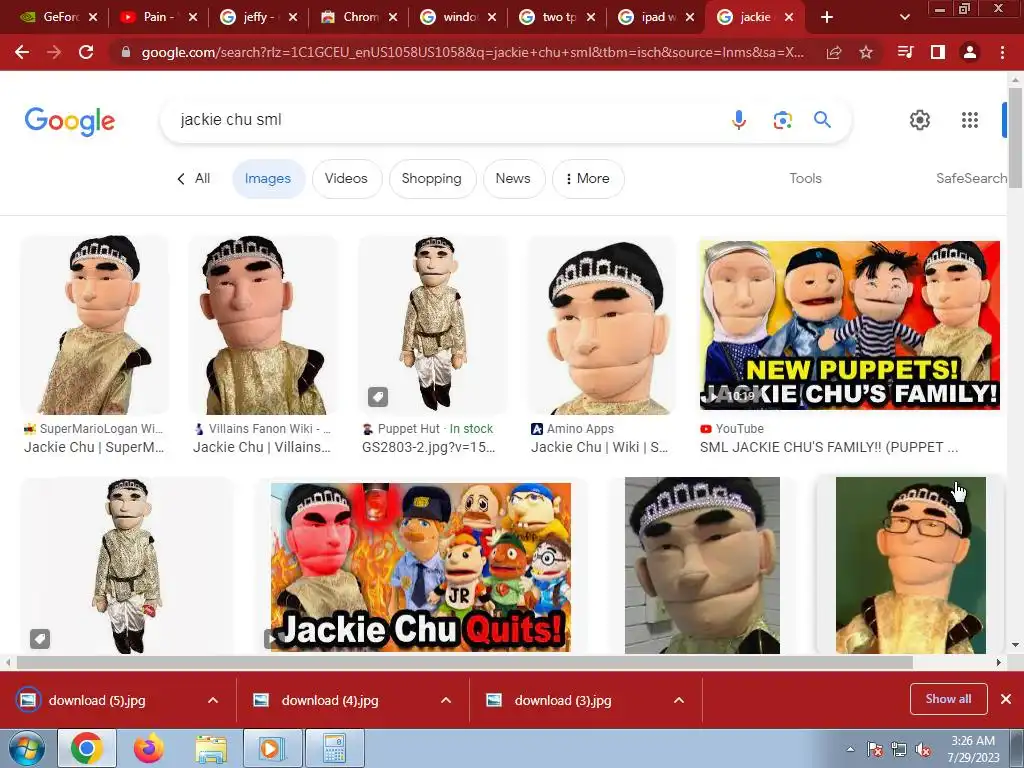Viewport: 1024px width, 768px height.
Task: Launch Firefox from the taskbar
Action: [149, 748]
